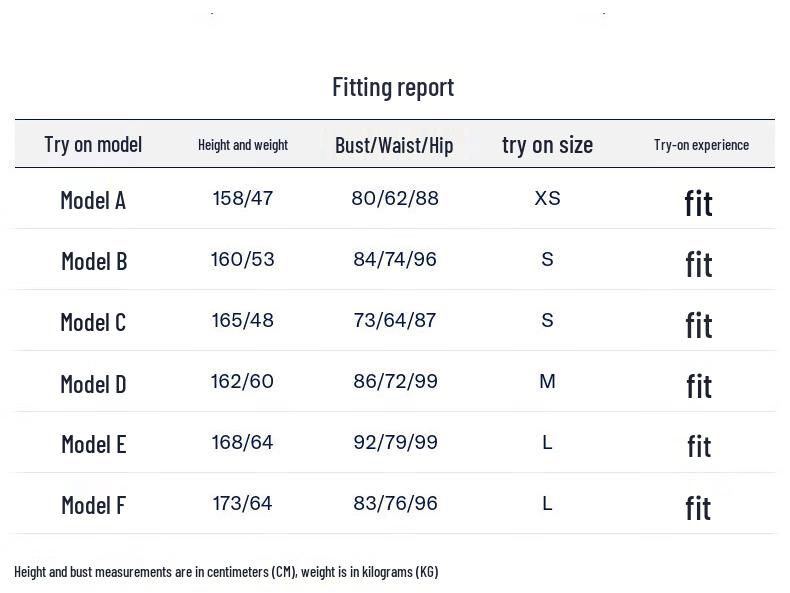Select the Model D row label

coord(93,383)
